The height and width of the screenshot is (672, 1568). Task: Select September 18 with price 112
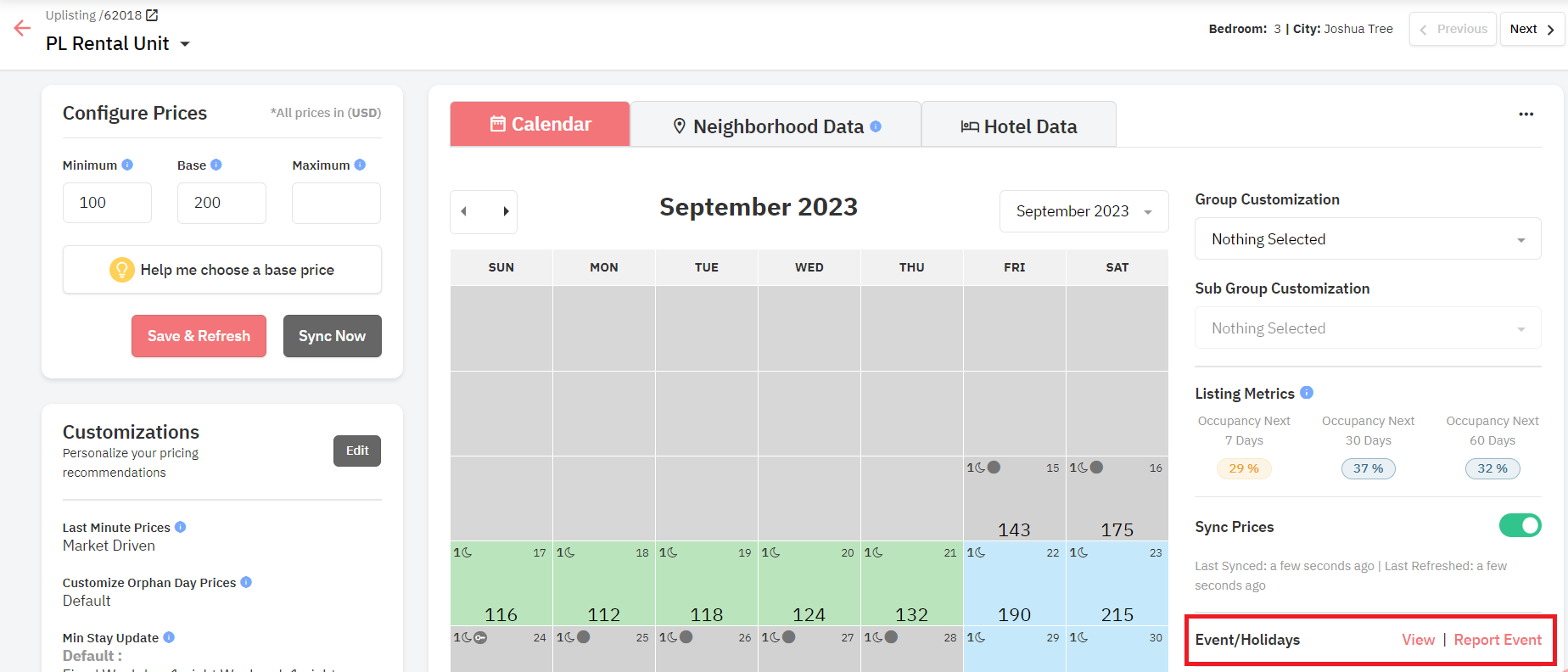[604, 584]
